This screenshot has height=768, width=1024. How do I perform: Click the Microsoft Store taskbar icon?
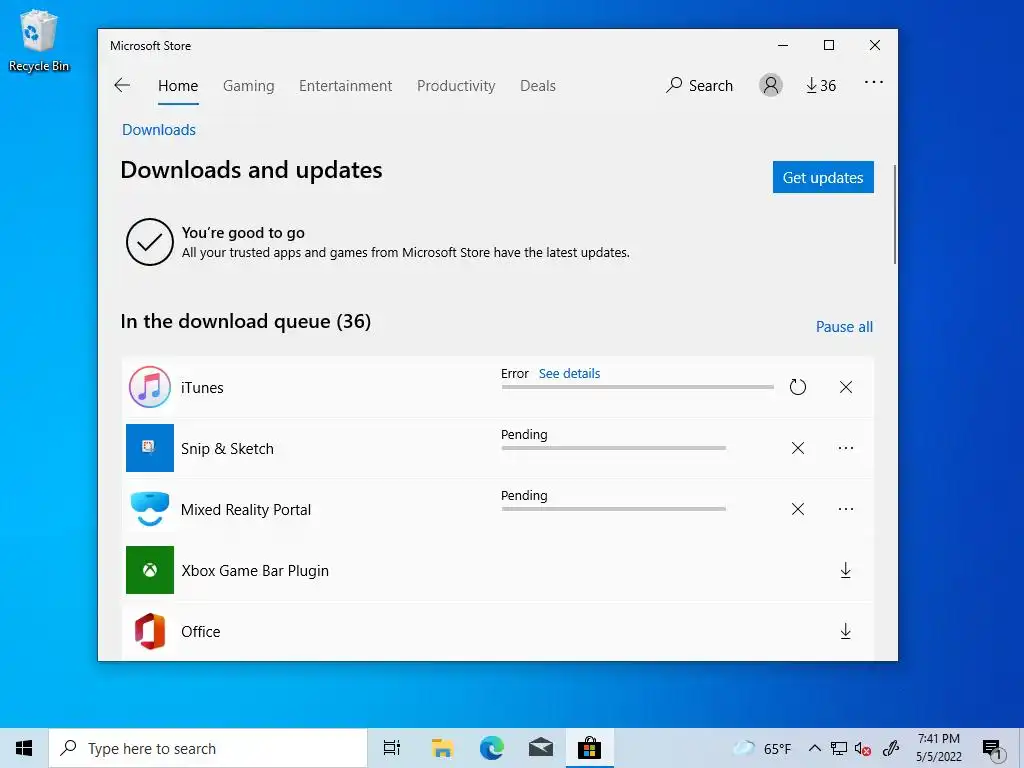[589, 748]
